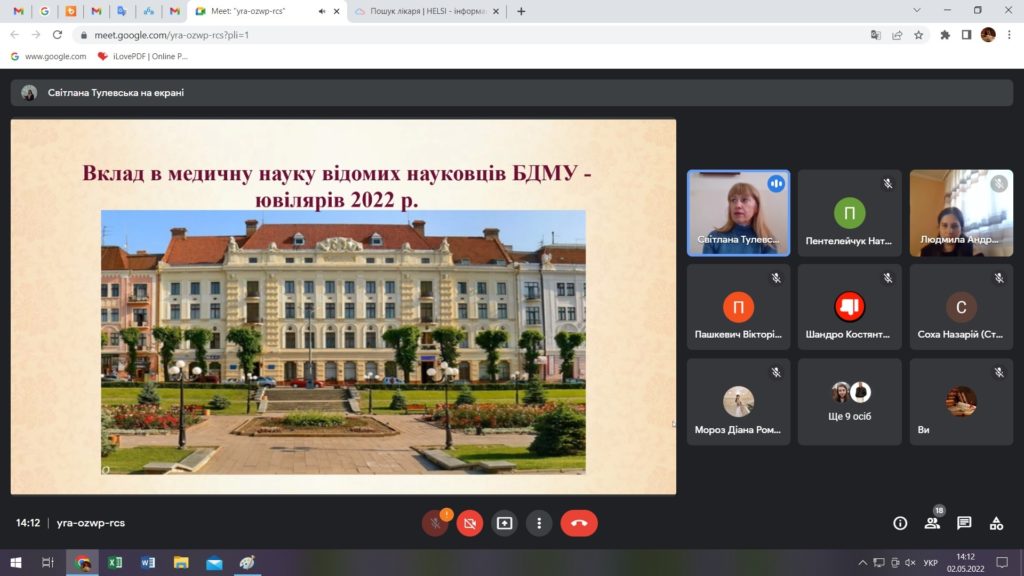Open Excel from the taskbar
The image size is (1024, 576).
pos(115,562)
